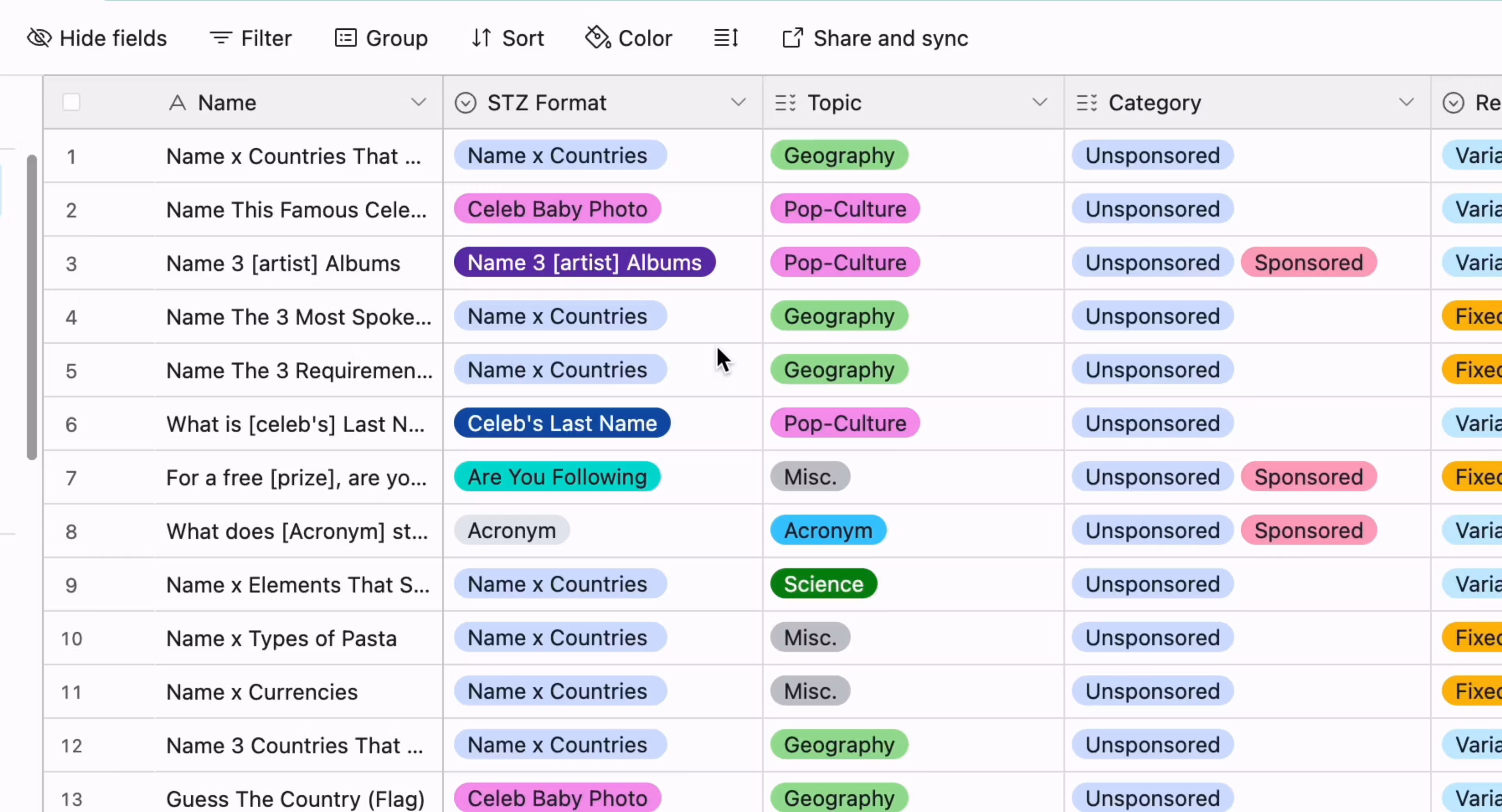Click the eye icon next to Hide fields
Screen dimensions: 1502x812
(38, 37)
